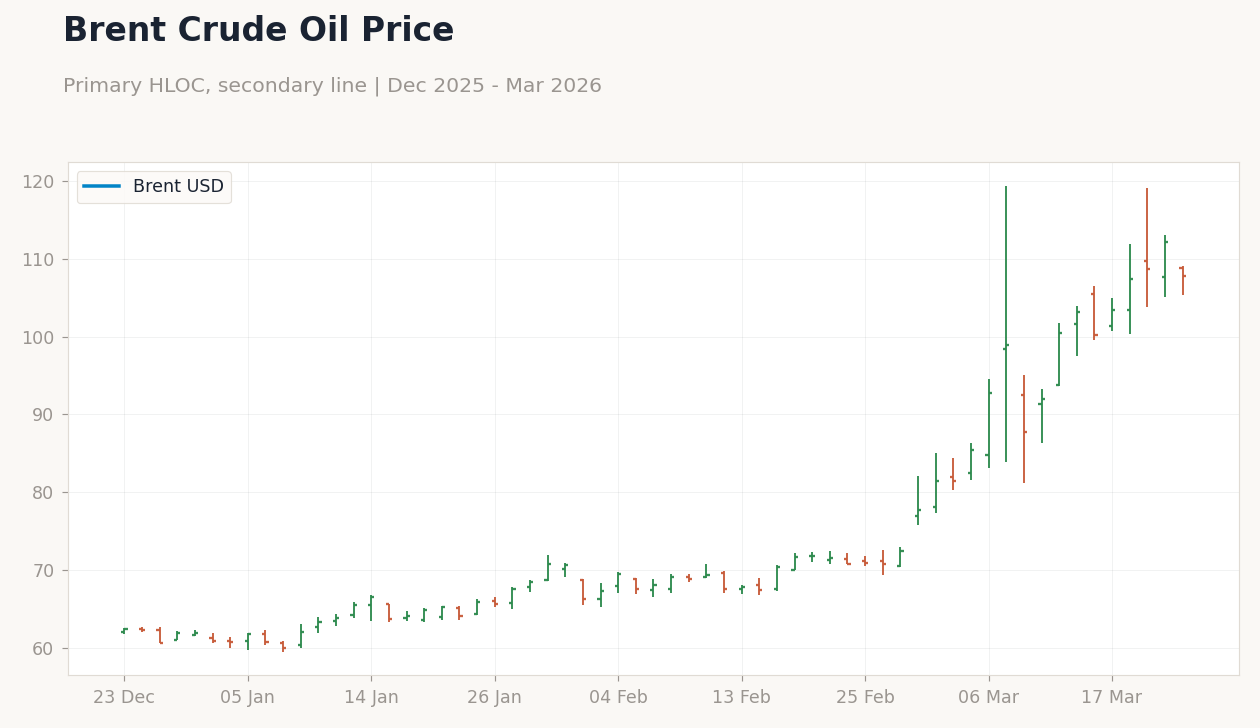This screenshot has height=728, width=1260.
Task: Click the 23 Dec x-axis label
Action: click(124, 698)
